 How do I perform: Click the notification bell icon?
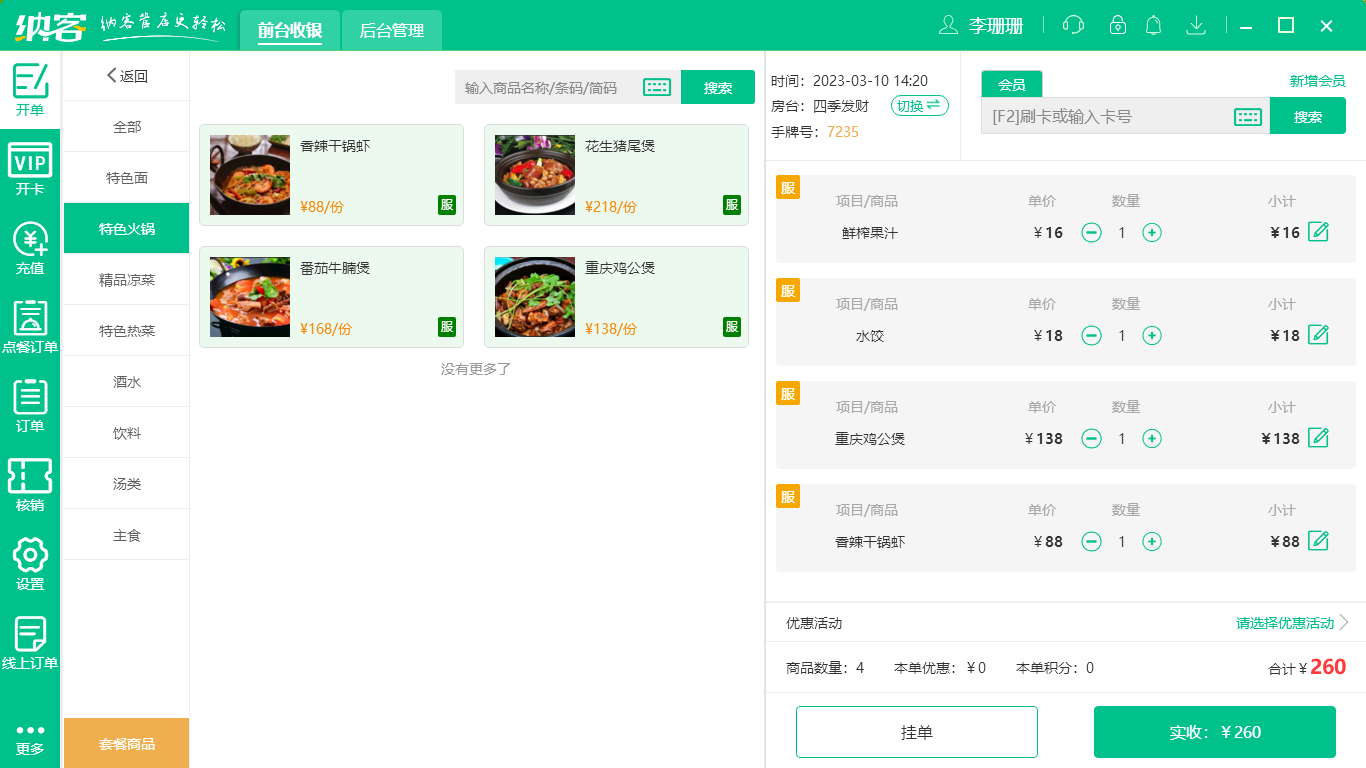(x=1153, y=24)
